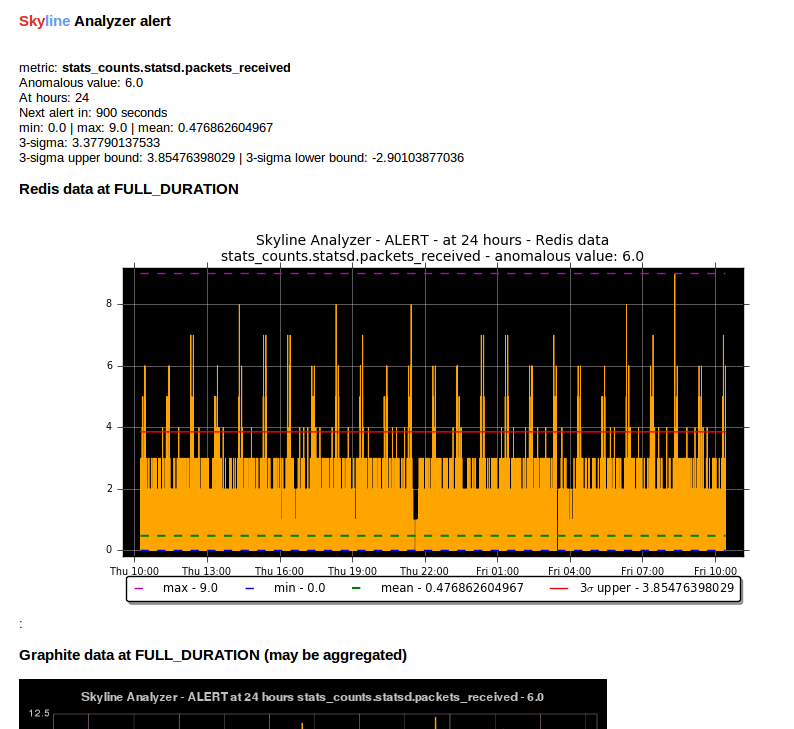Click the 3-sigma: 3.37790137533 line
This screenshot has width=794, height=729.
[90, 143]
